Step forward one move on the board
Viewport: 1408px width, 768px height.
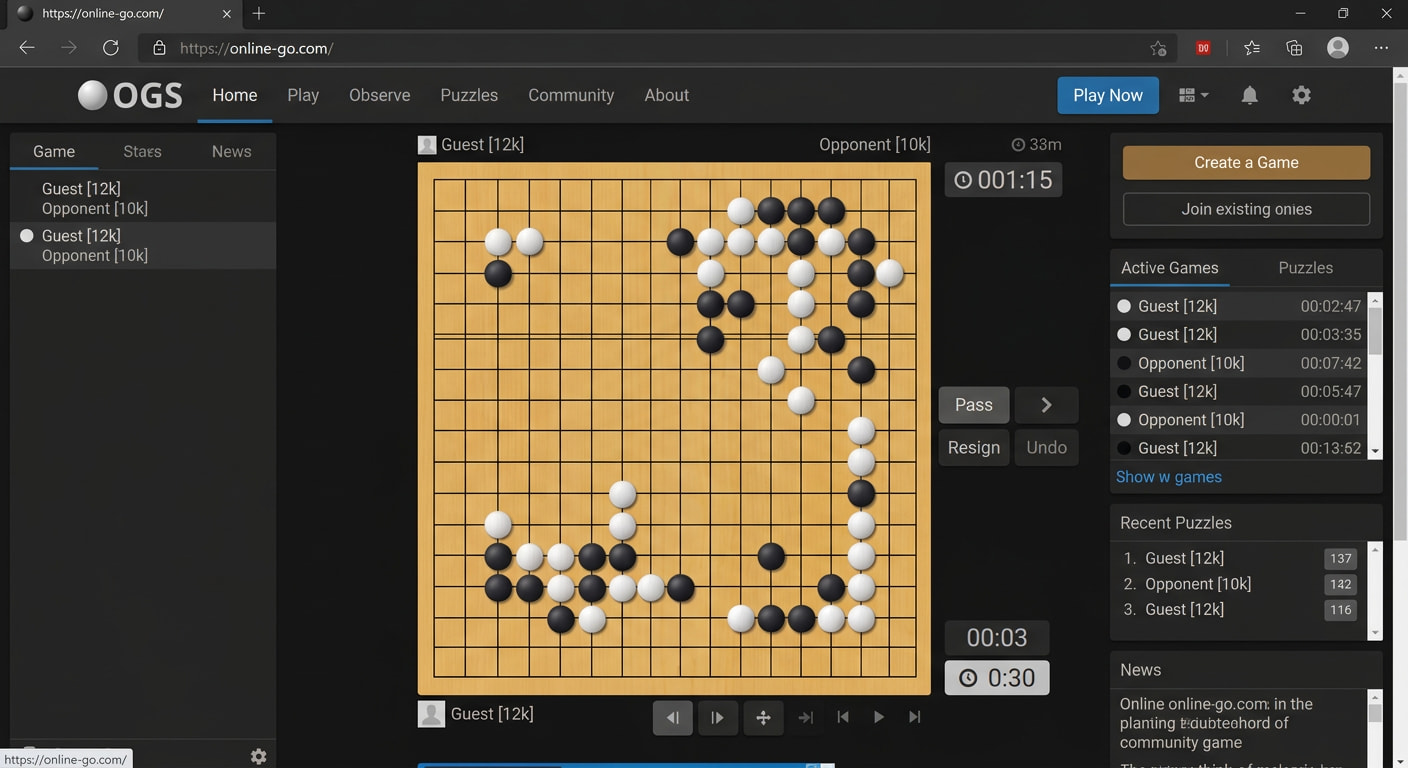pos(717,717)
